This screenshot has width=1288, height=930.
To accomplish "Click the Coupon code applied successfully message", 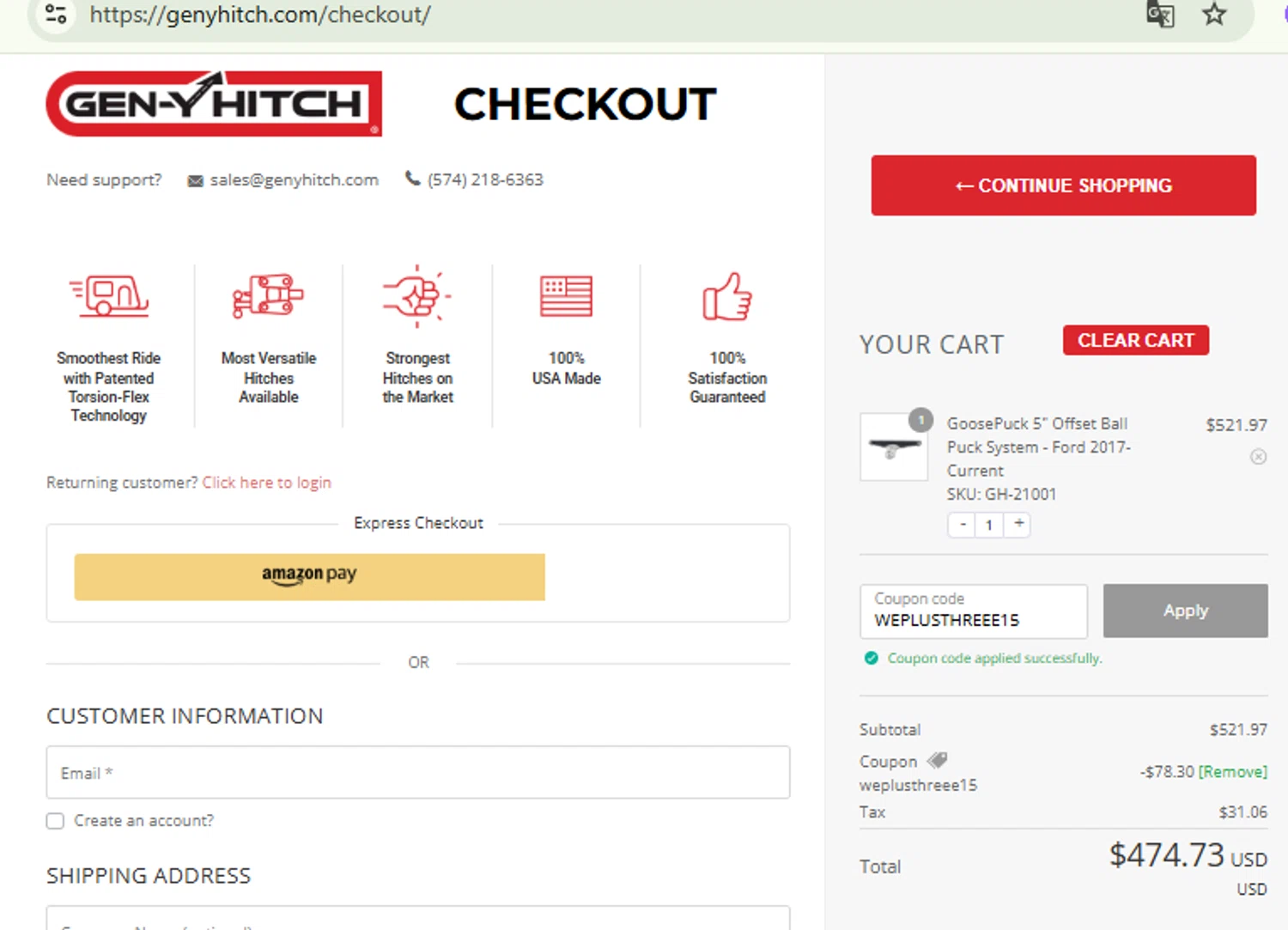I will [x=994, y=659].
